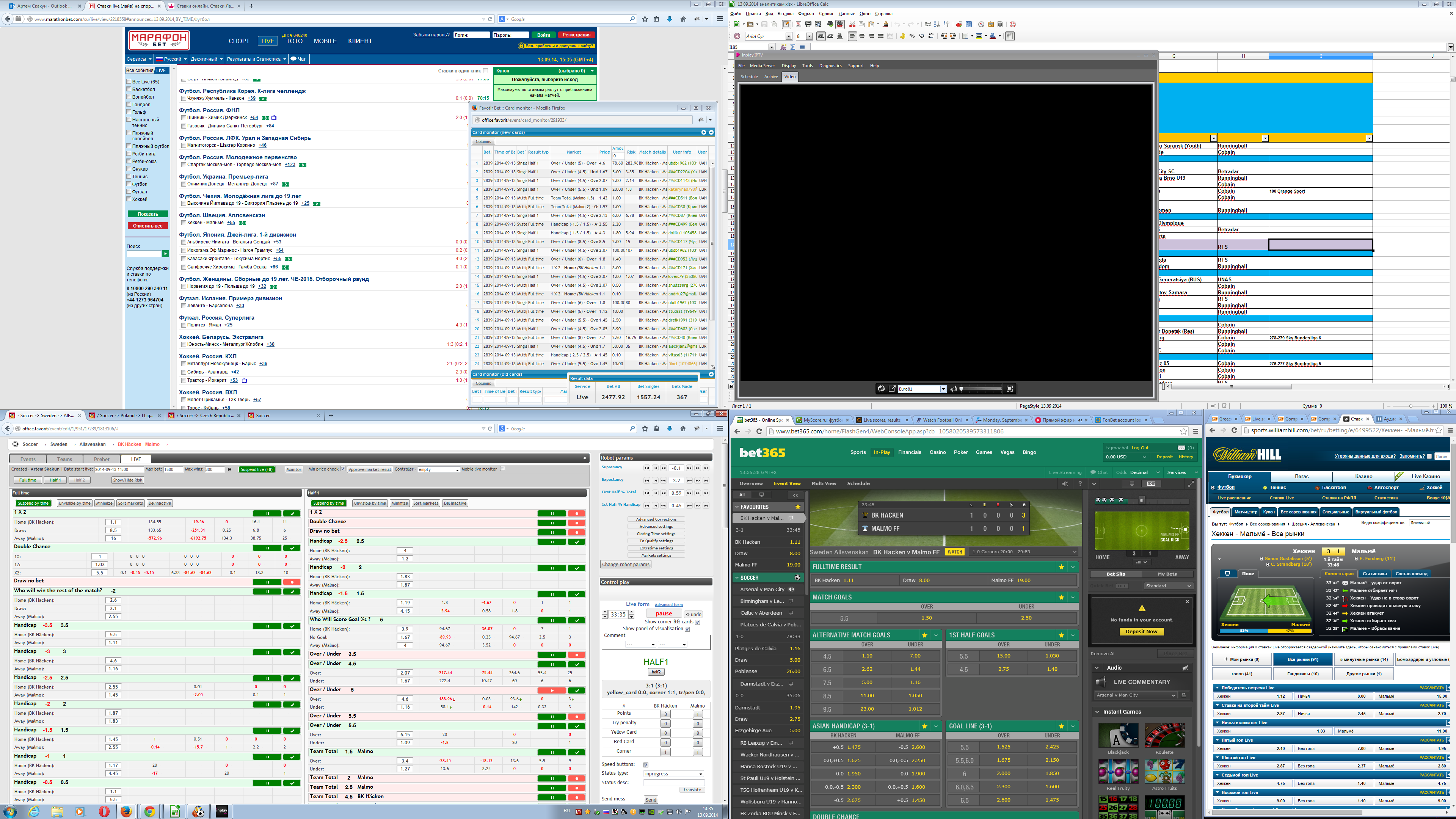Click the reload icon in Inplay IPTV player bar
This screenshot has height=819, width=1456.
[x=881, y=389]
